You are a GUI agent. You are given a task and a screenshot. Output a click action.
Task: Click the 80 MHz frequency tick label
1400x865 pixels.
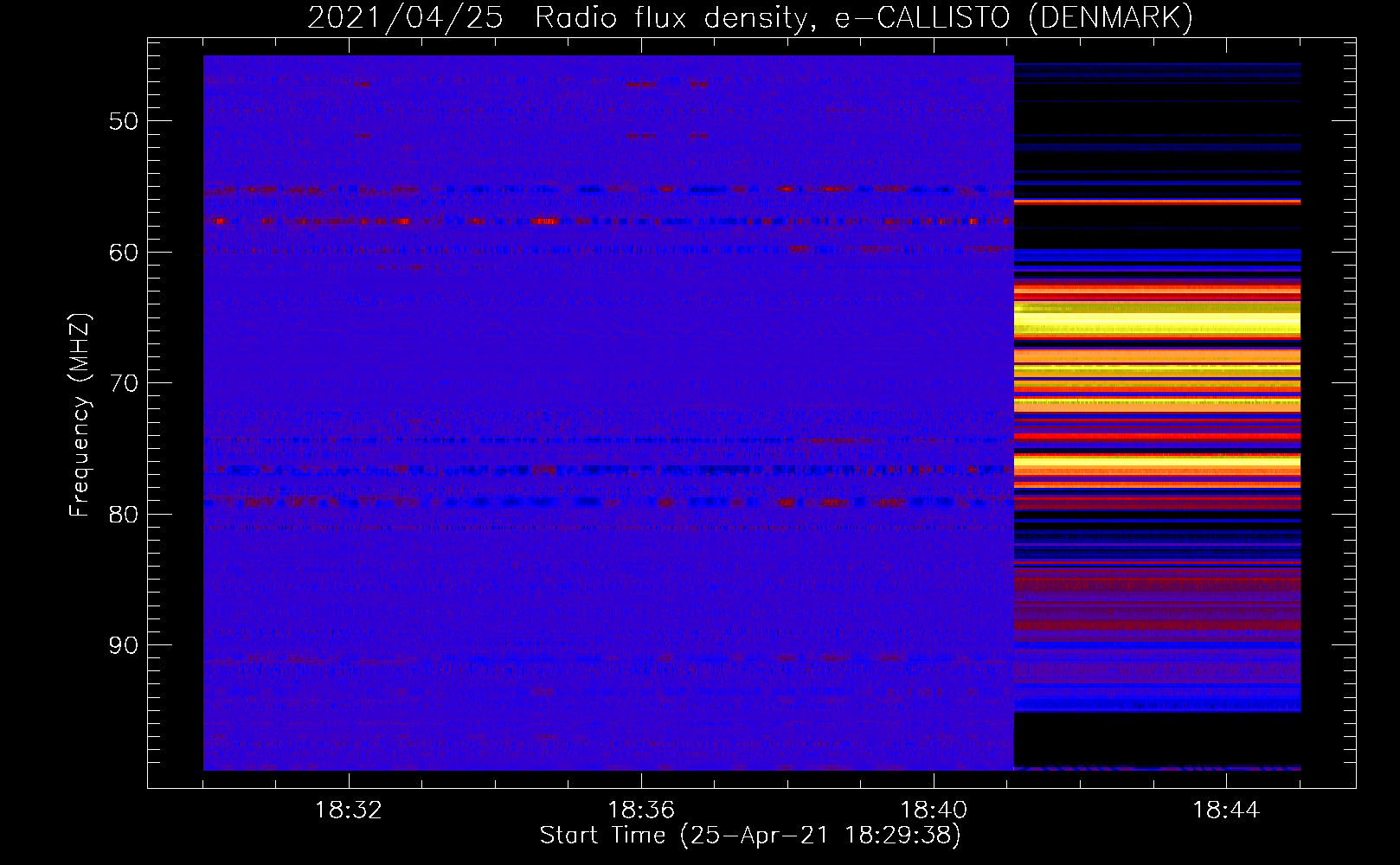coord(124,515)
